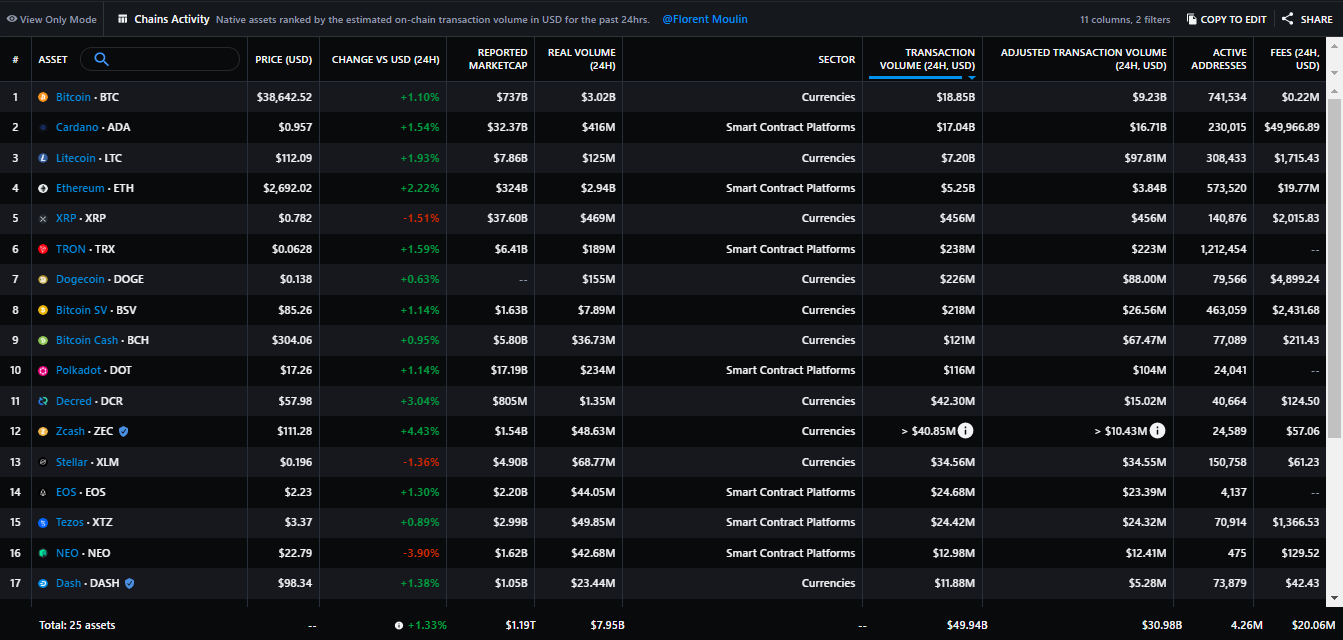Image resolution: width=1343 pixels, height=640 pixels.
Task: Sort by Change vs USD (24H) header
Action: [x=386, y=59]
